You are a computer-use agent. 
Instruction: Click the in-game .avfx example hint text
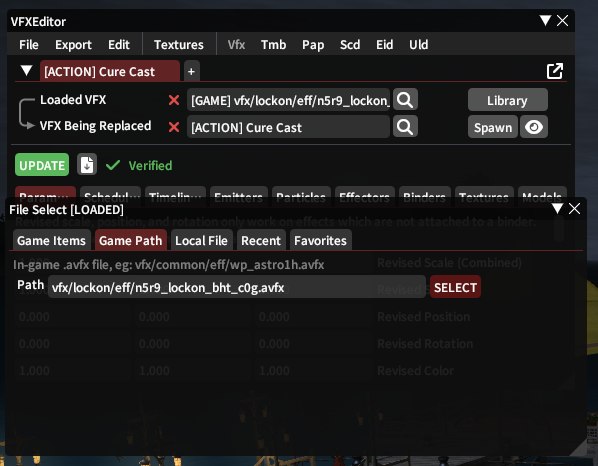pyautogui.click(x=169, y=264)
